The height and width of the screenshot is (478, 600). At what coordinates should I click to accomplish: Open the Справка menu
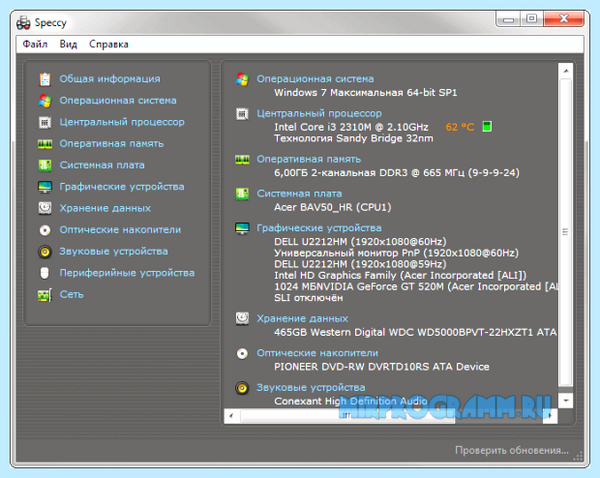pyautogui.click(x=109, y=44)
